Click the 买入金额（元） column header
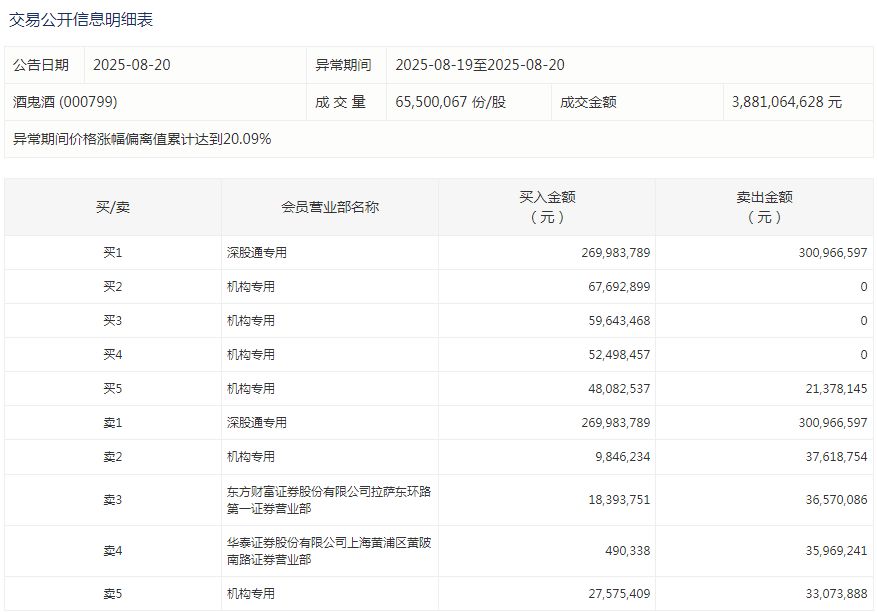This screenshot has height=612, width=877. tap(547, 207)
